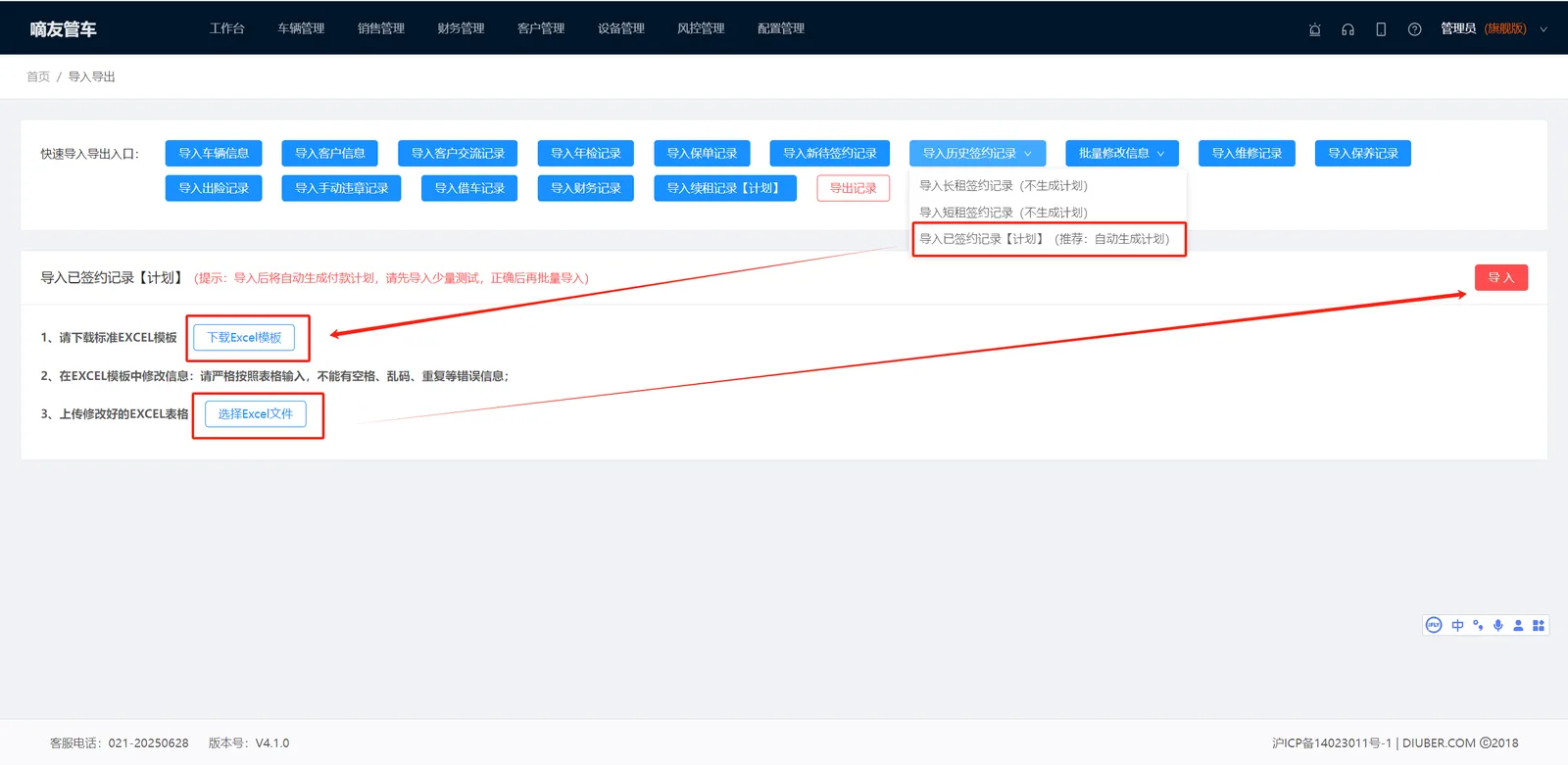Image resolution: width=1568 pixels, height=765 pixels.
Task: Download the Excel template with 下载Excel模板
Action: coord(244,337)
